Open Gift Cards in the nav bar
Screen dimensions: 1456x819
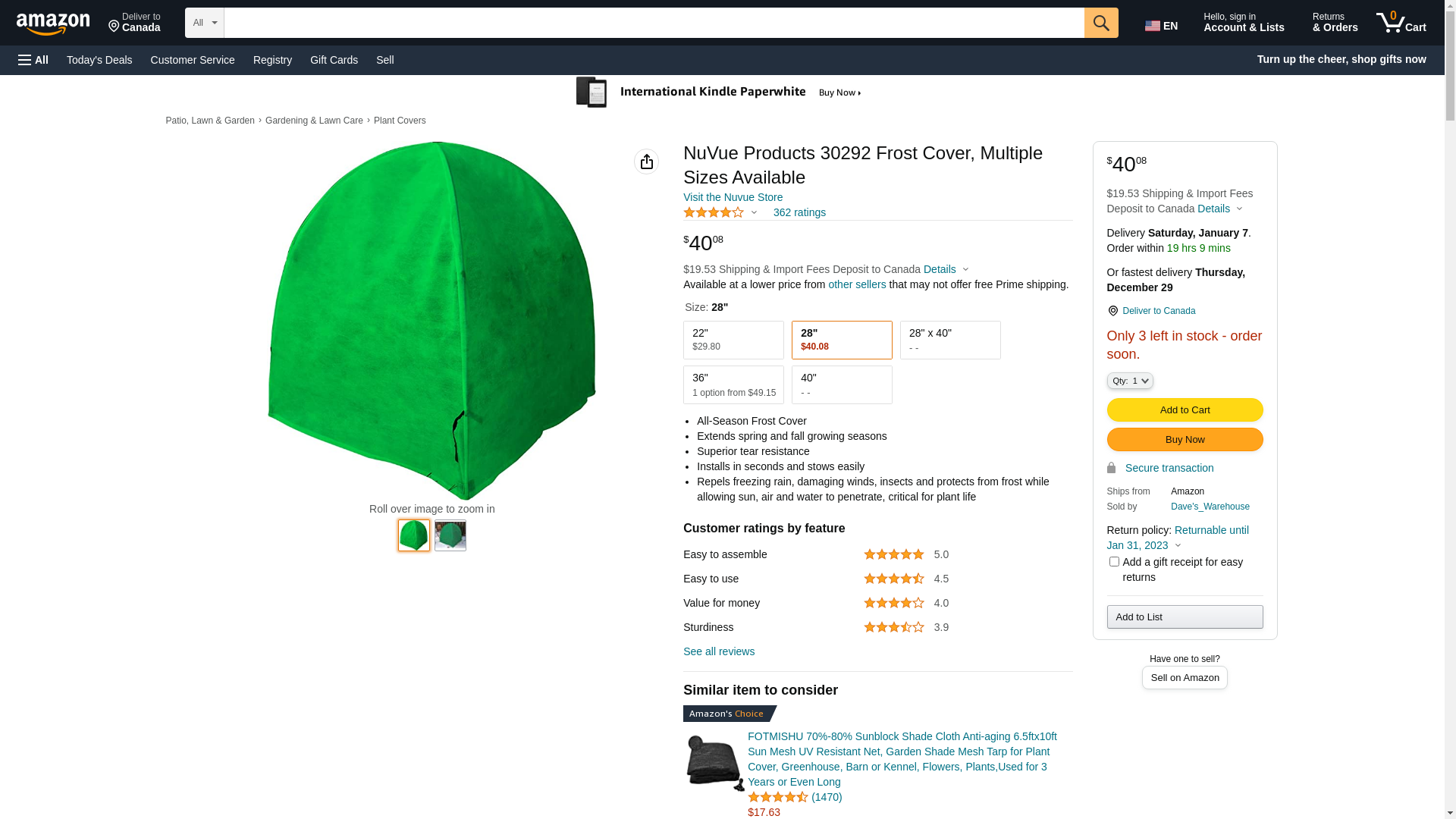[334, 60]
